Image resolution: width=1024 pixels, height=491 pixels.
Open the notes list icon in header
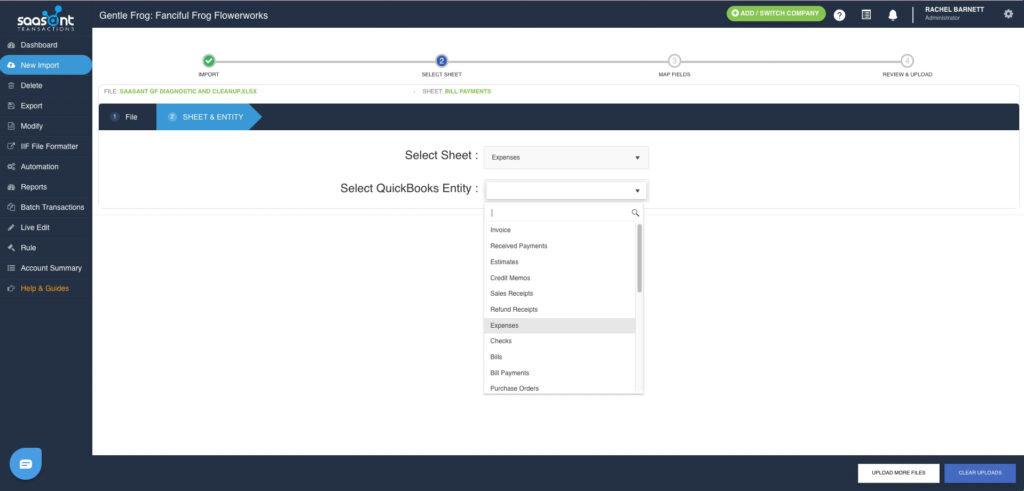pos(866,14)
